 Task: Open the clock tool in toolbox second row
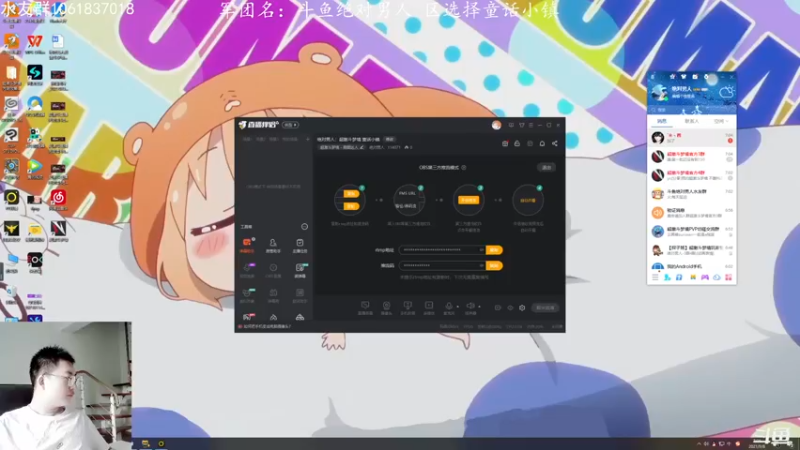(x=273, y=270)
